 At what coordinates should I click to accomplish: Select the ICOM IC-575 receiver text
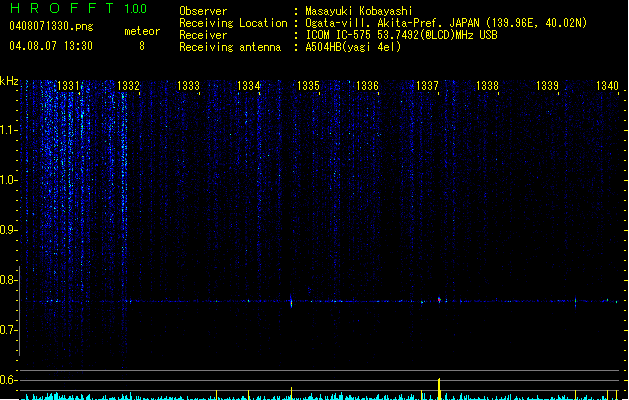401,35
